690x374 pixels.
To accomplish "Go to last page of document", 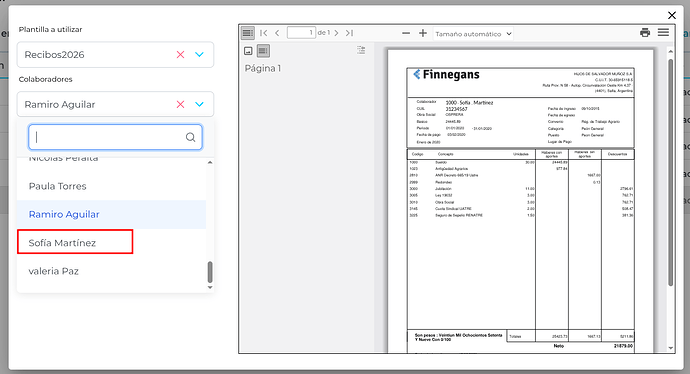I will click(349, 33).
